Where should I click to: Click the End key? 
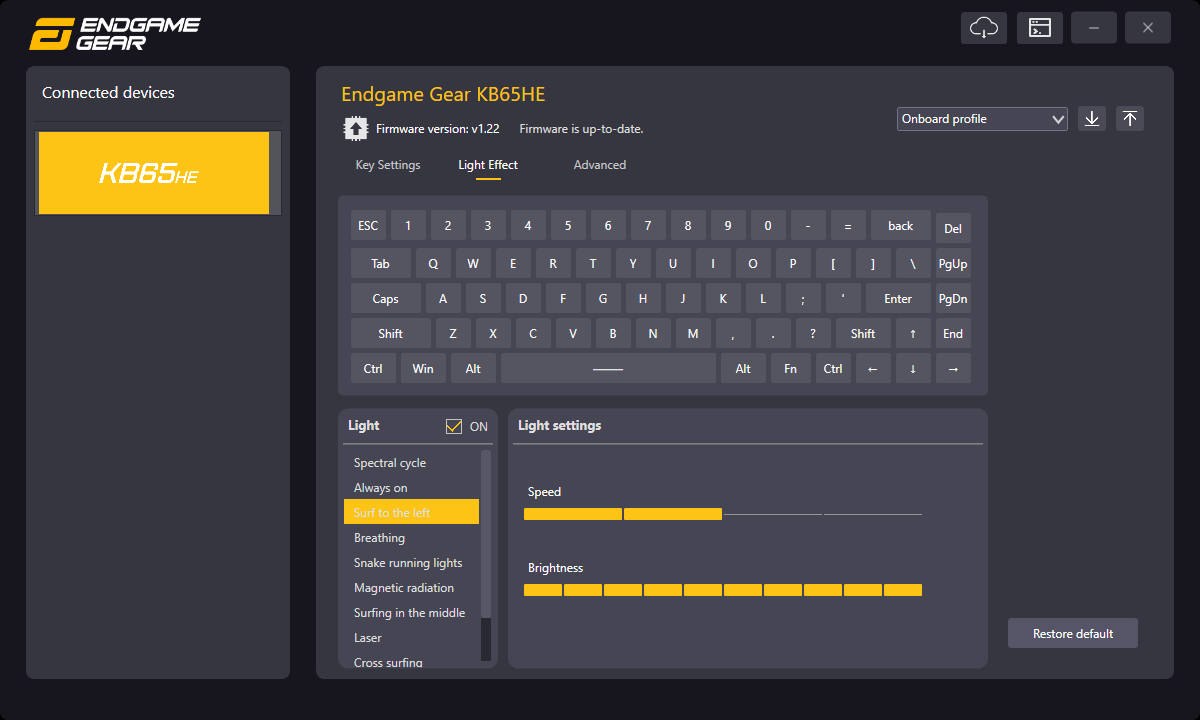(x=953, y=334)
